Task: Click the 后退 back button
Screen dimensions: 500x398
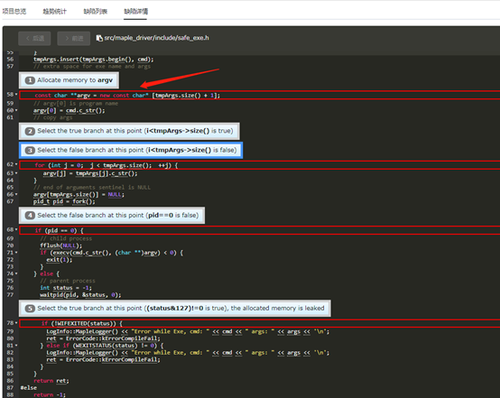Action: click(x=35, y=38)
